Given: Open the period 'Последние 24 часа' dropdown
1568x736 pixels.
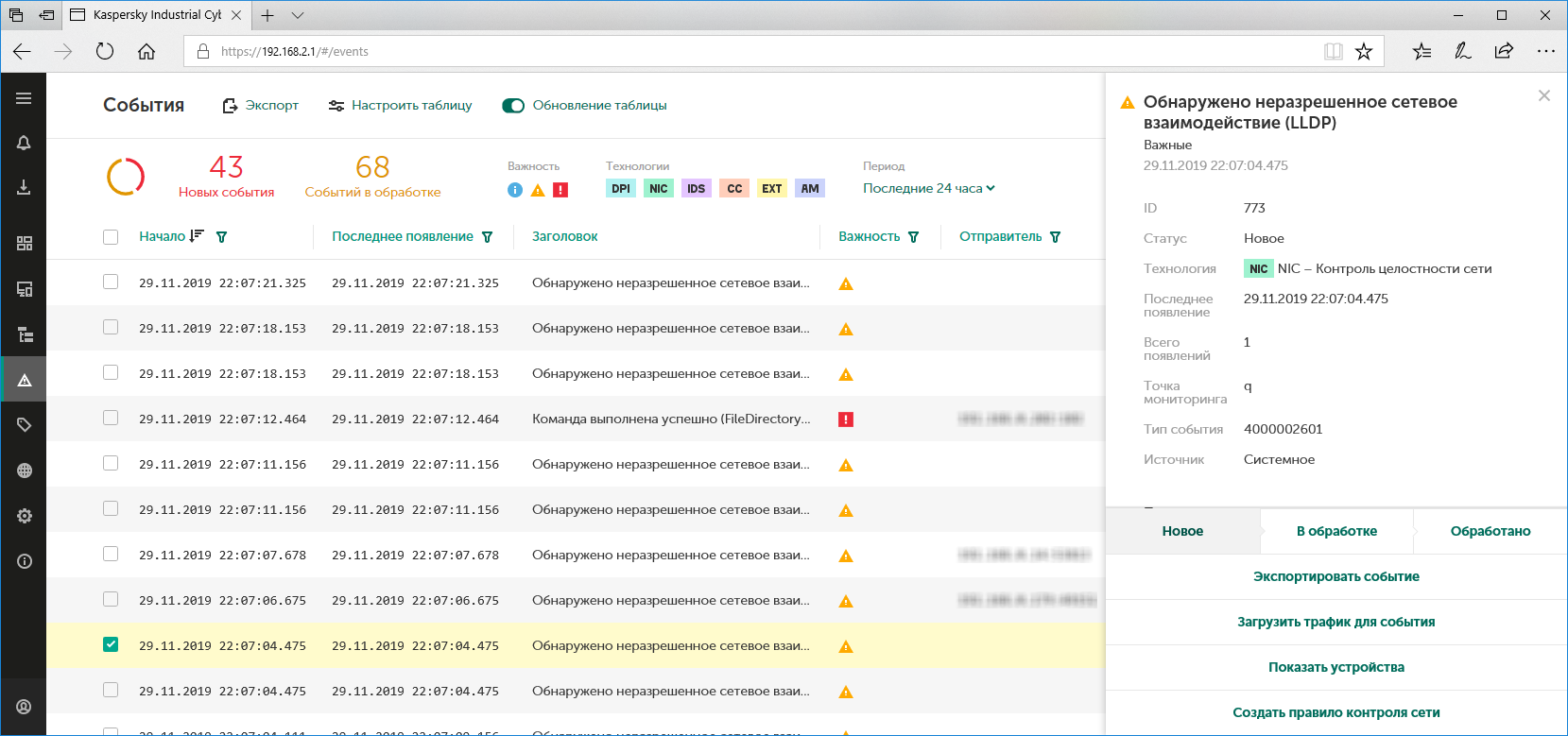Looking at the screenshot, I should 928,189.
